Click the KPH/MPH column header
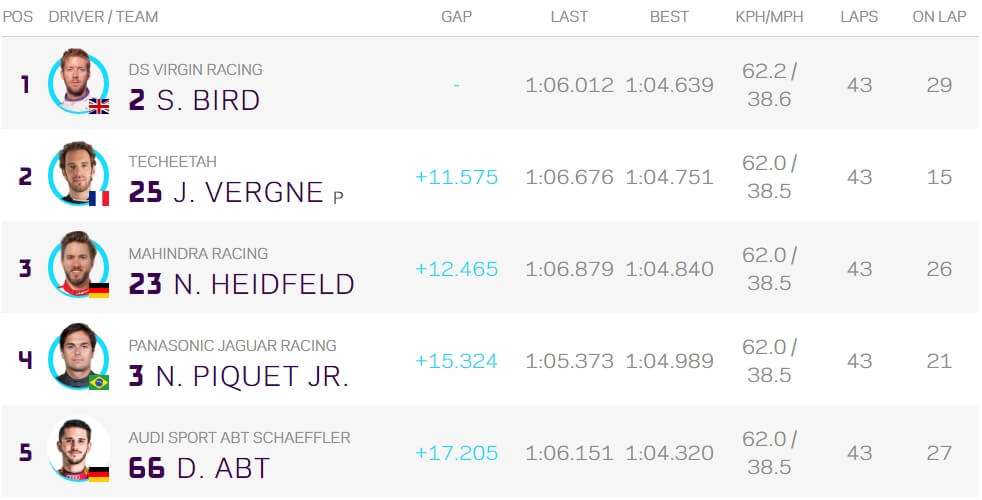Image resolution: width=982 pixels, height=500 pixels. tap(769, 17)
